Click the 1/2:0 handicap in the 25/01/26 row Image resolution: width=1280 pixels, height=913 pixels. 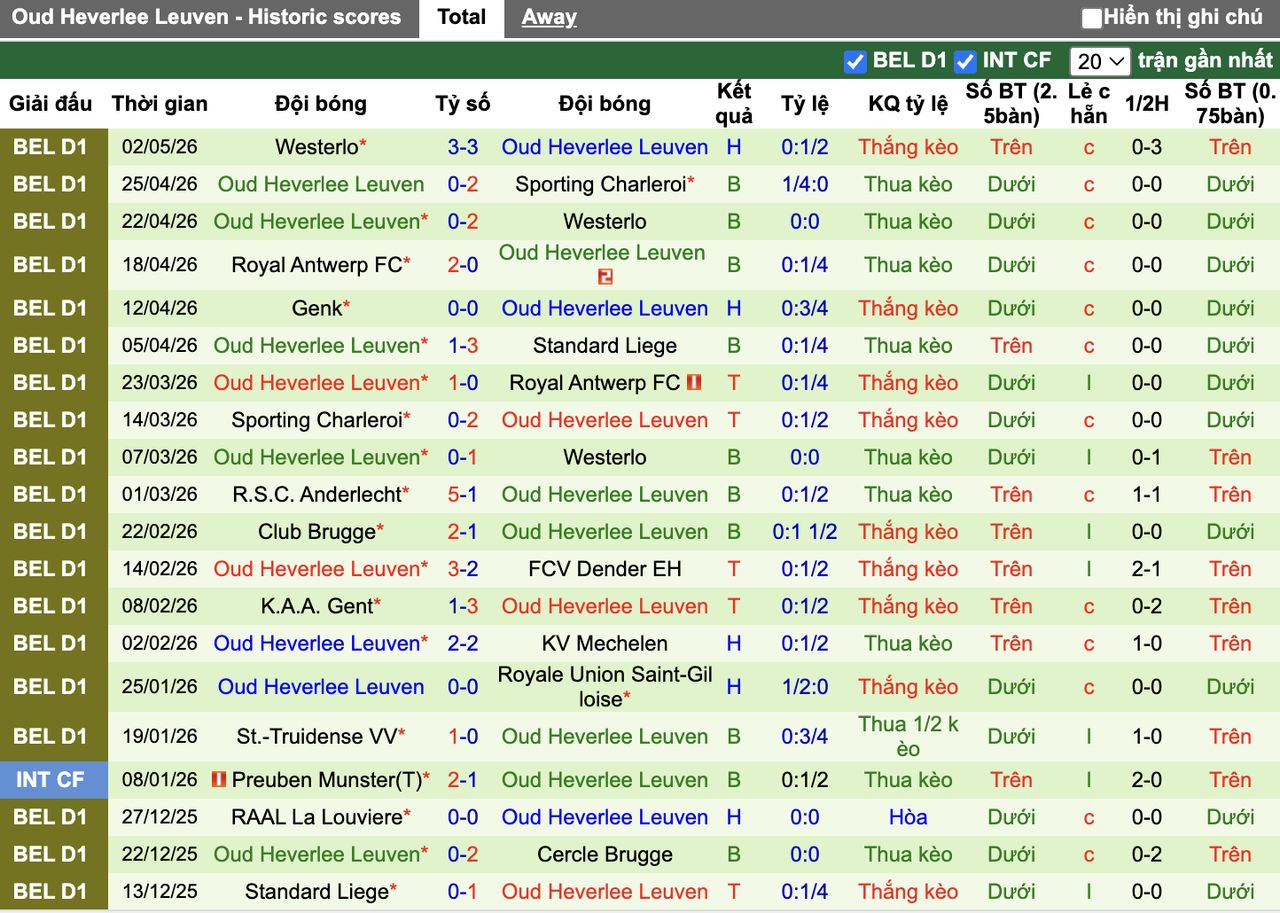tap(805, 687)
